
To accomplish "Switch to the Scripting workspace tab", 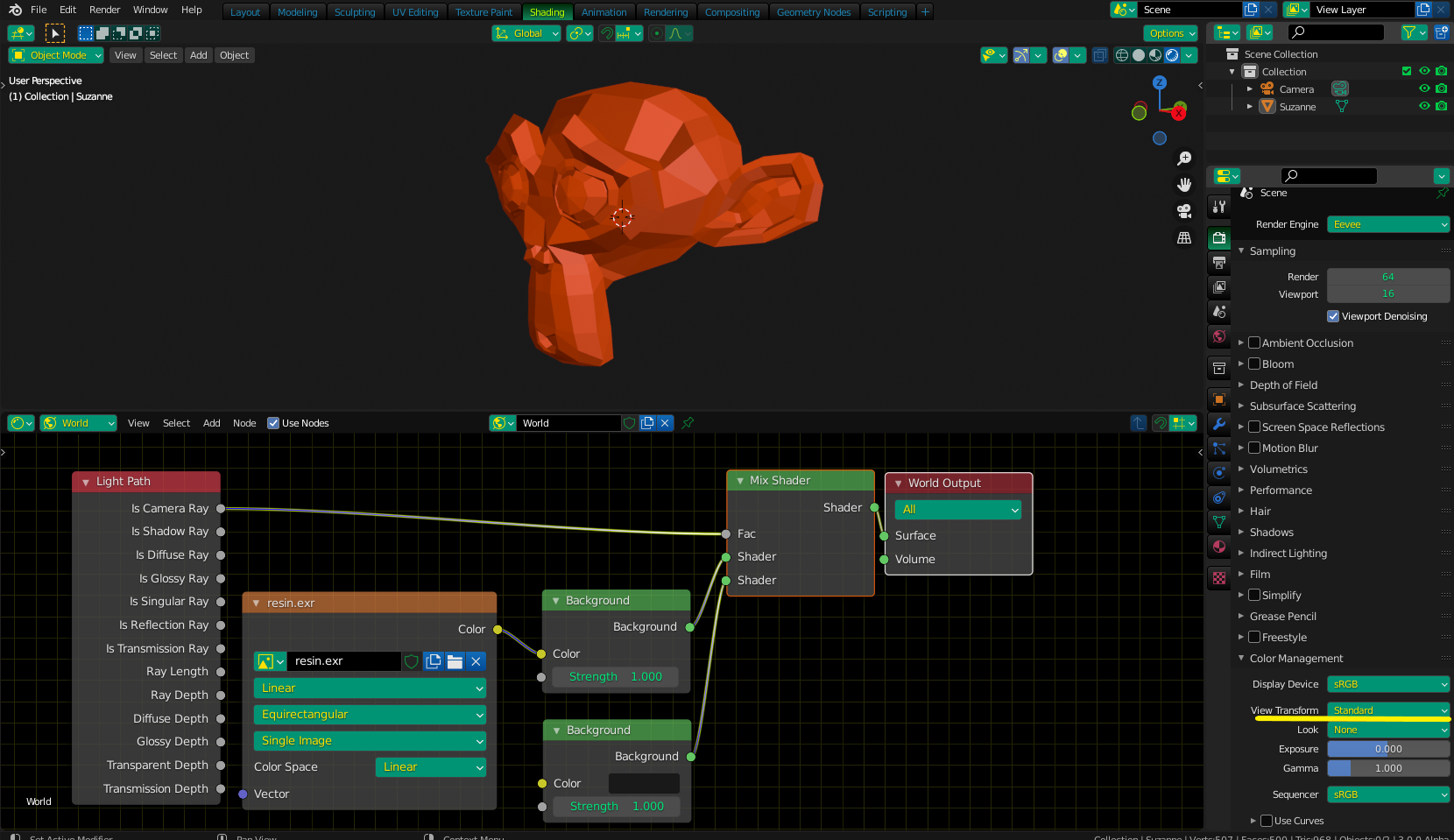I will click(x=887, y=12).
